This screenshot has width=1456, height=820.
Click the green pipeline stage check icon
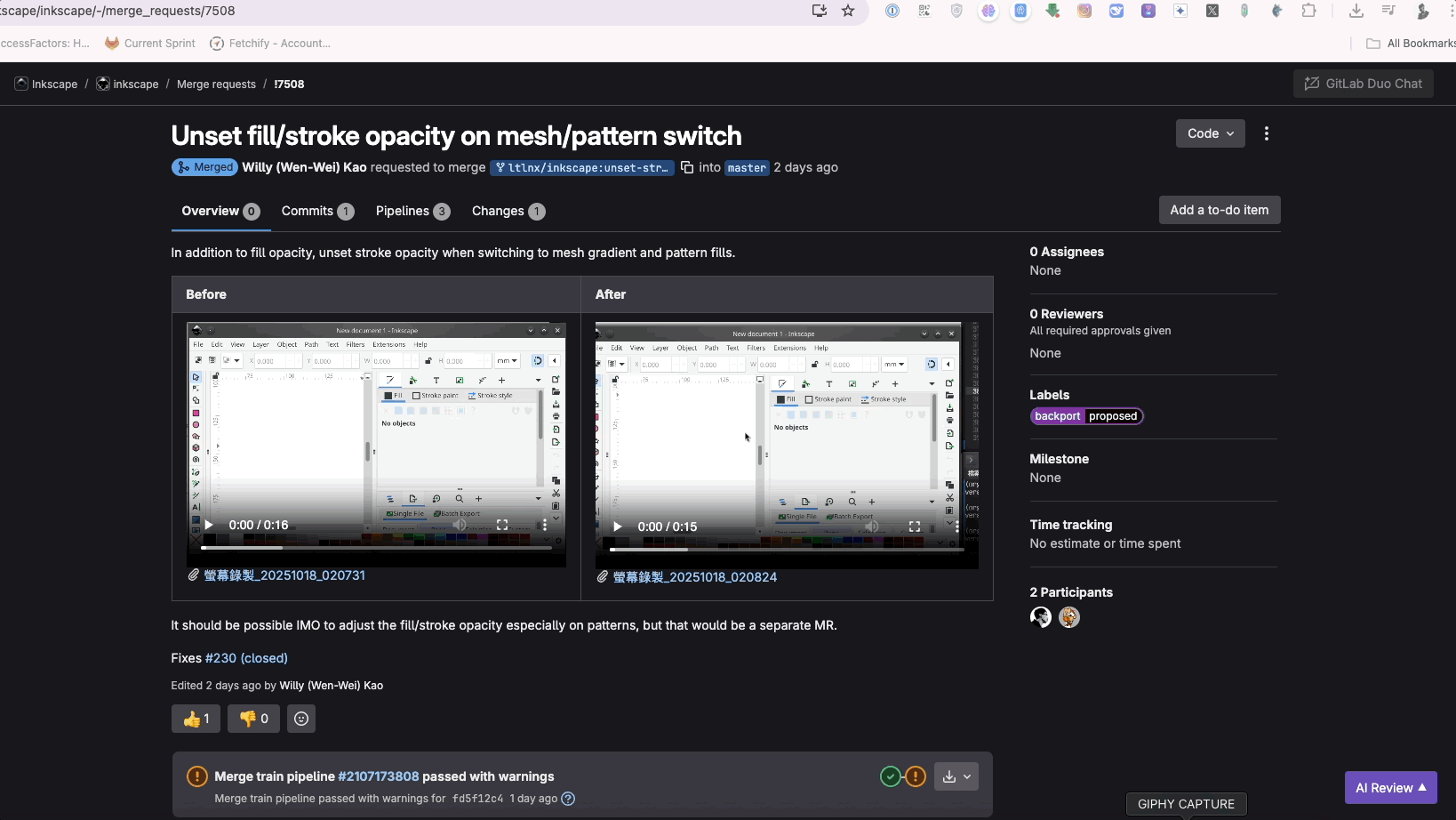coord(891,776)
